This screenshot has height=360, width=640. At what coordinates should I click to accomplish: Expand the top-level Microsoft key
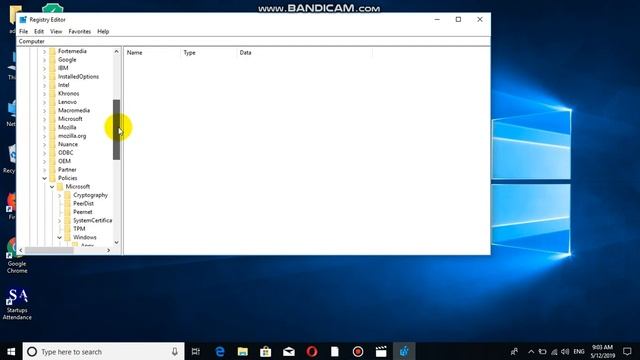pyautogui.click(x=44, y=119)
